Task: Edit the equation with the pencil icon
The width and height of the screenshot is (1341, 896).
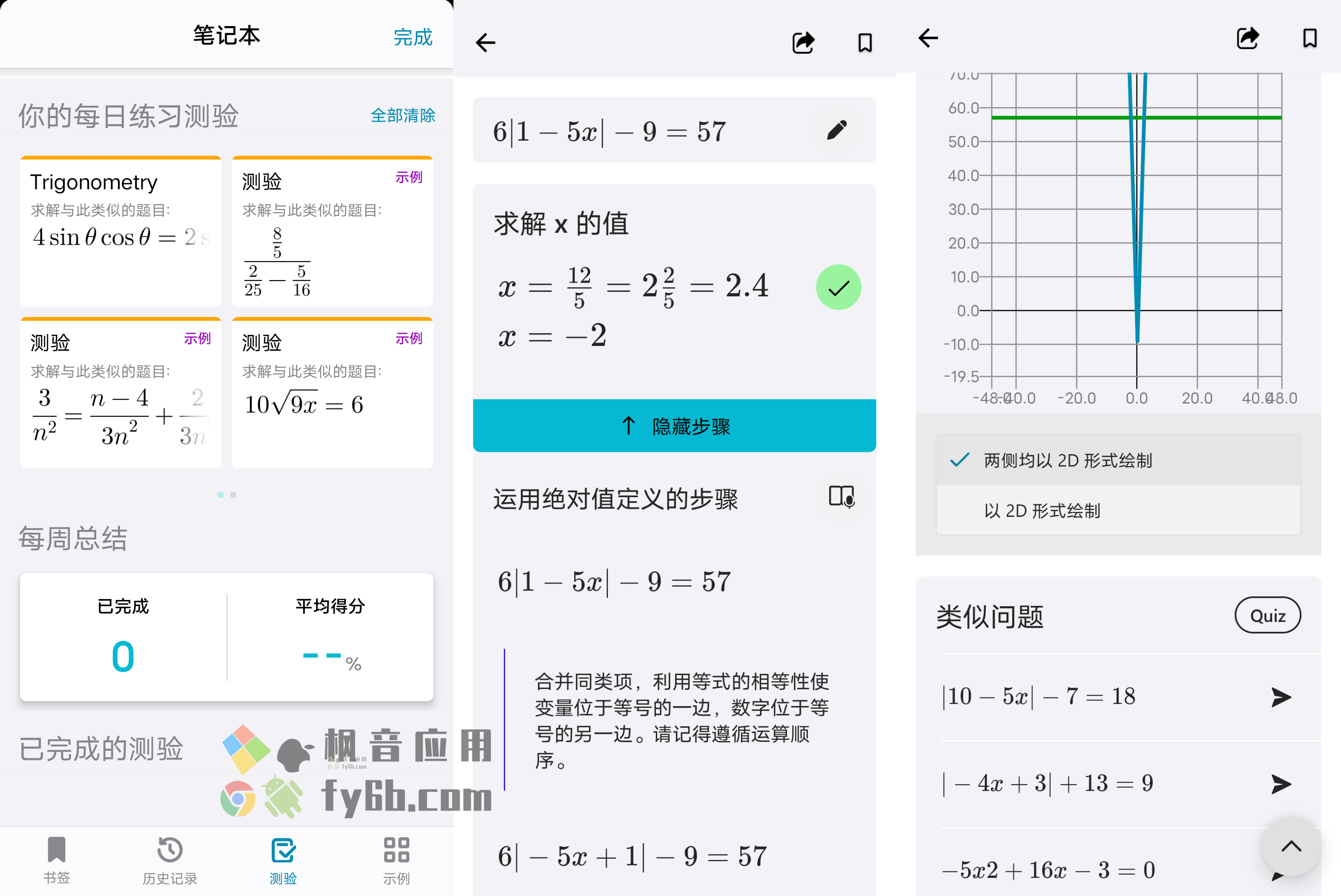Action: coord(837,130)
